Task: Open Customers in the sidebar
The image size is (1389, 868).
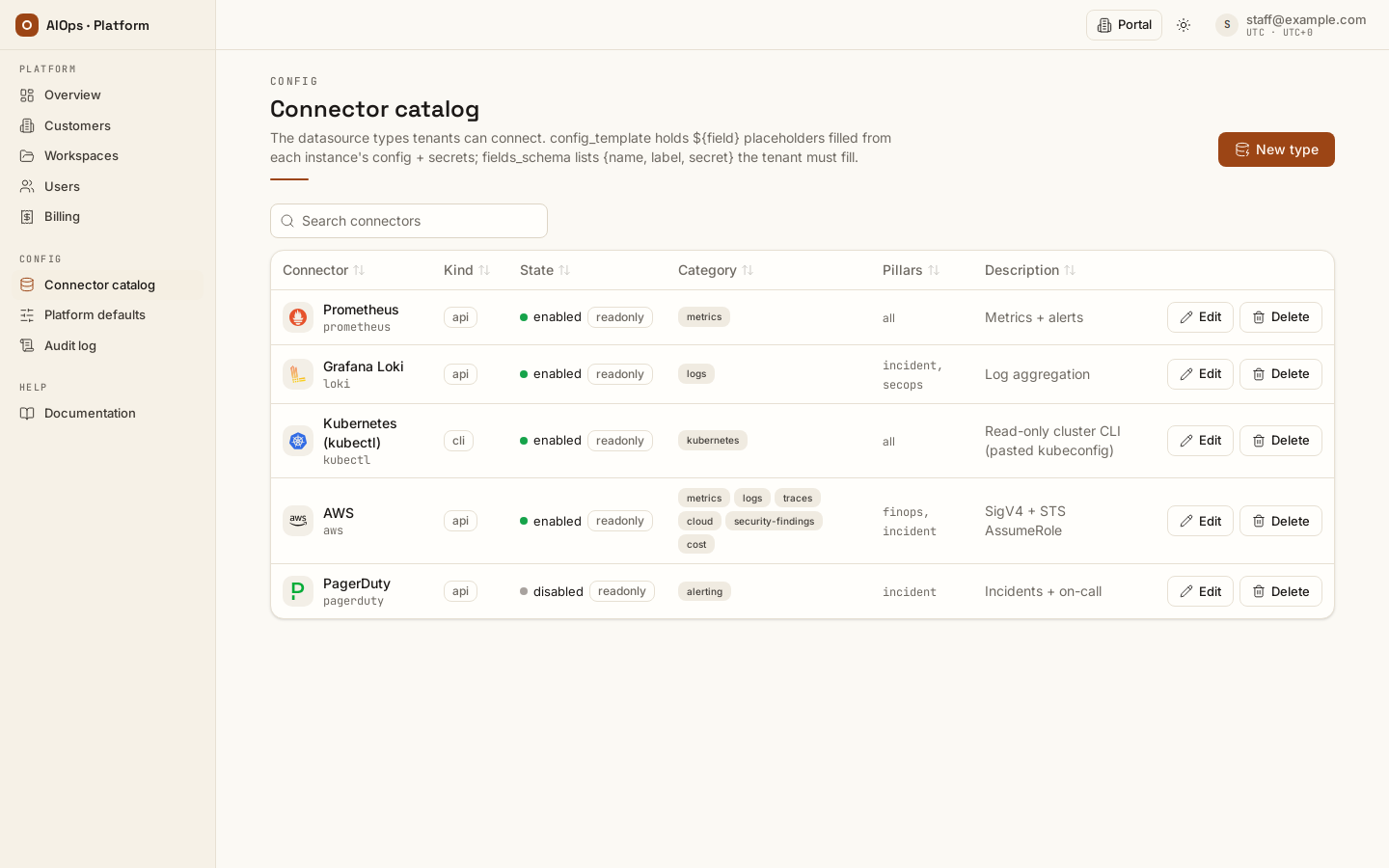Action: [107, 125]
